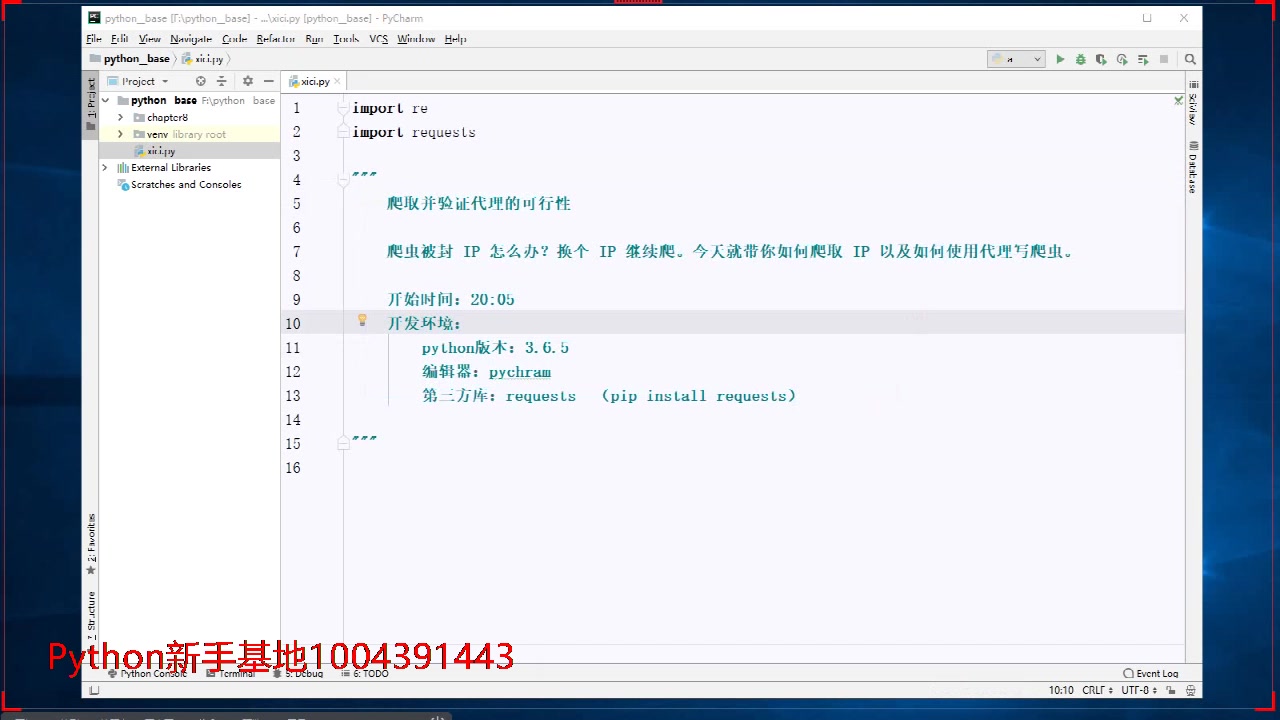This screenshot has height=720, width=1280.
Task: Open the Window menu
Action: (x=416, y=39)
